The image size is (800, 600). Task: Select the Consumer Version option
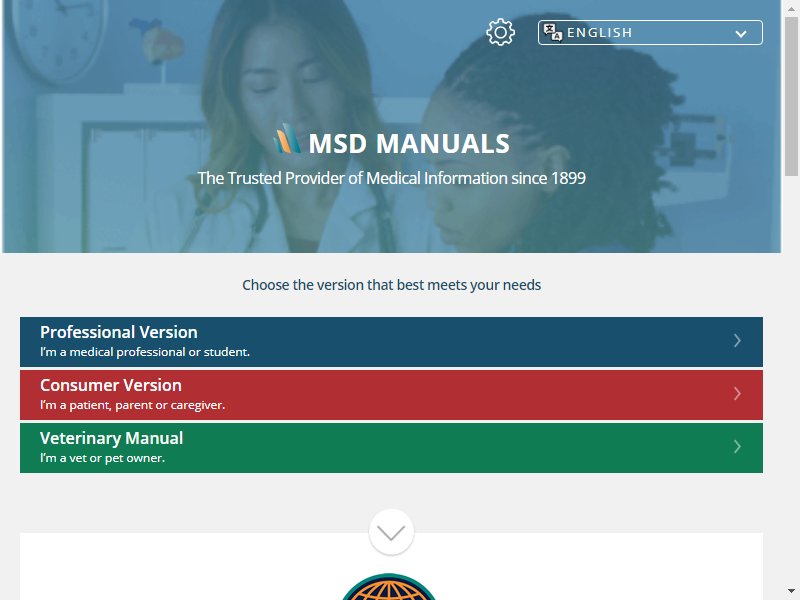[391, 394]
